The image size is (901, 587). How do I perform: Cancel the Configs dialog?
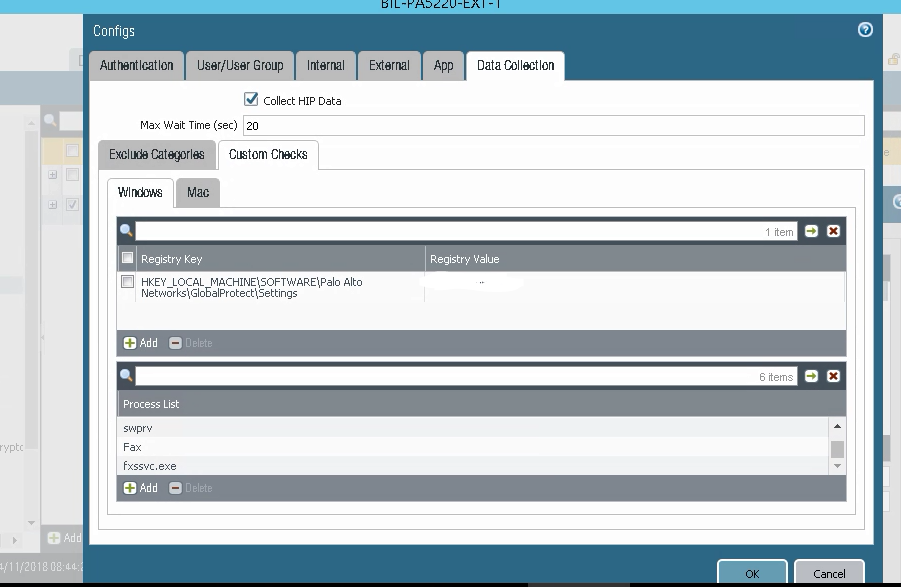click(x=829, y=573)
